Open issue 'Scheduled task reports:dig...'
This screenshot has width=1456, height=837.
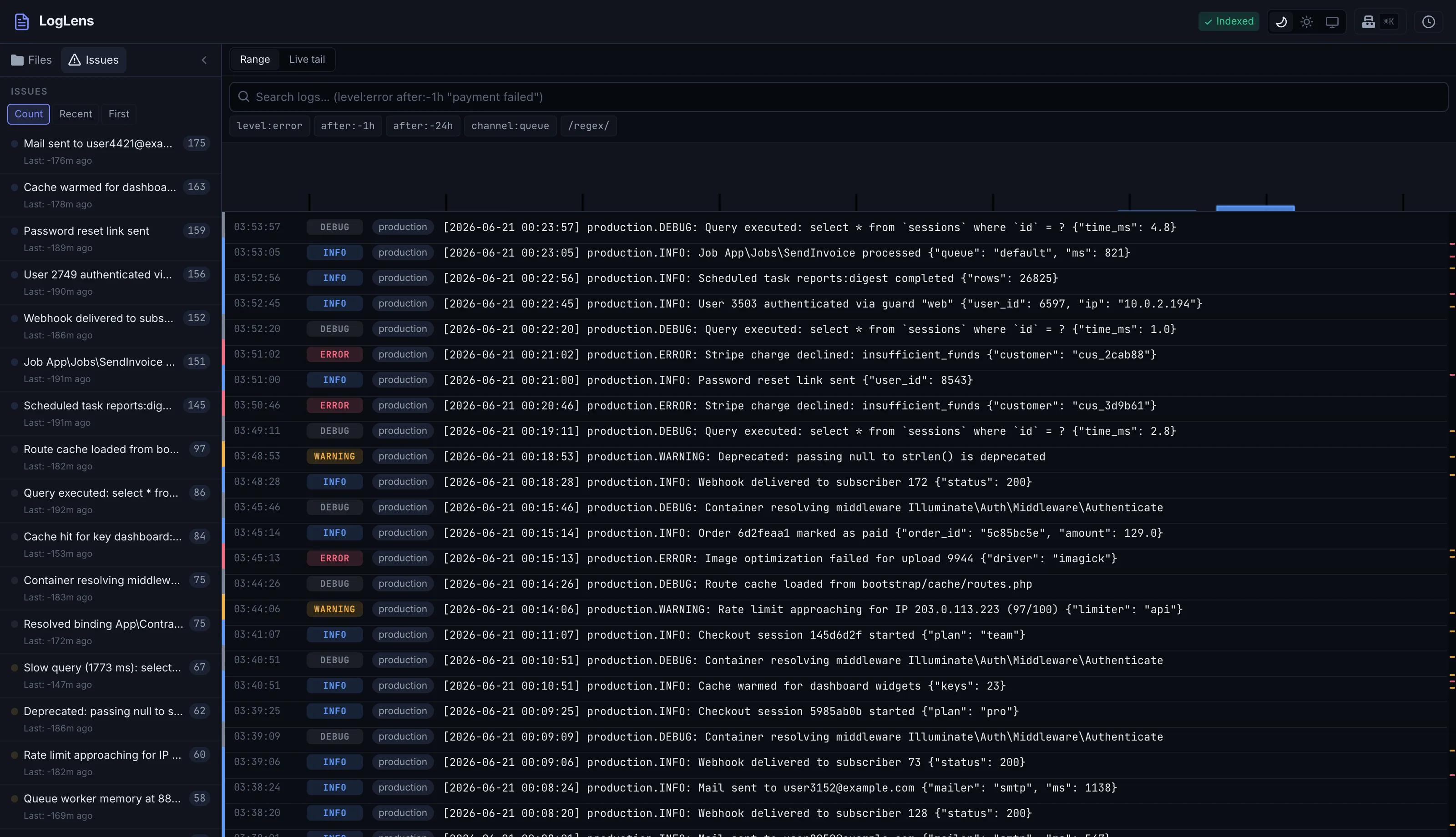click(111, 413)
